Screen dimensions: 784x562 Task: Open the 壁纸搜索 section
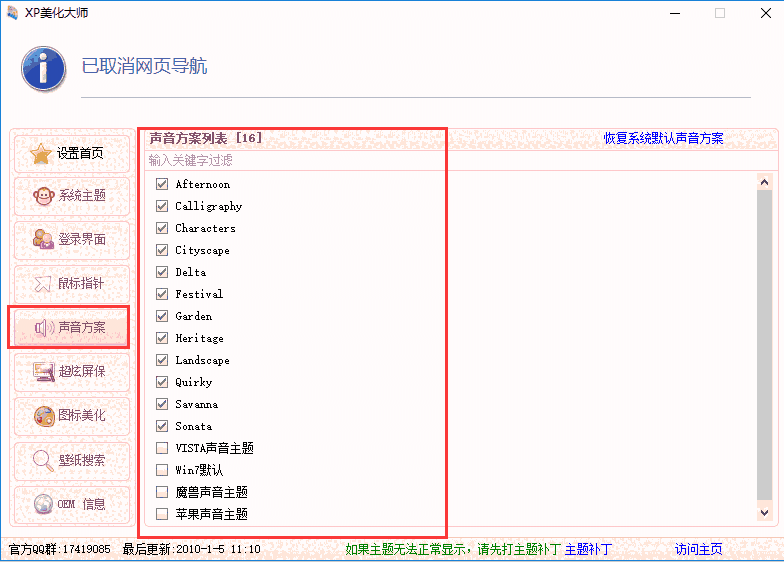coord(72,460)
